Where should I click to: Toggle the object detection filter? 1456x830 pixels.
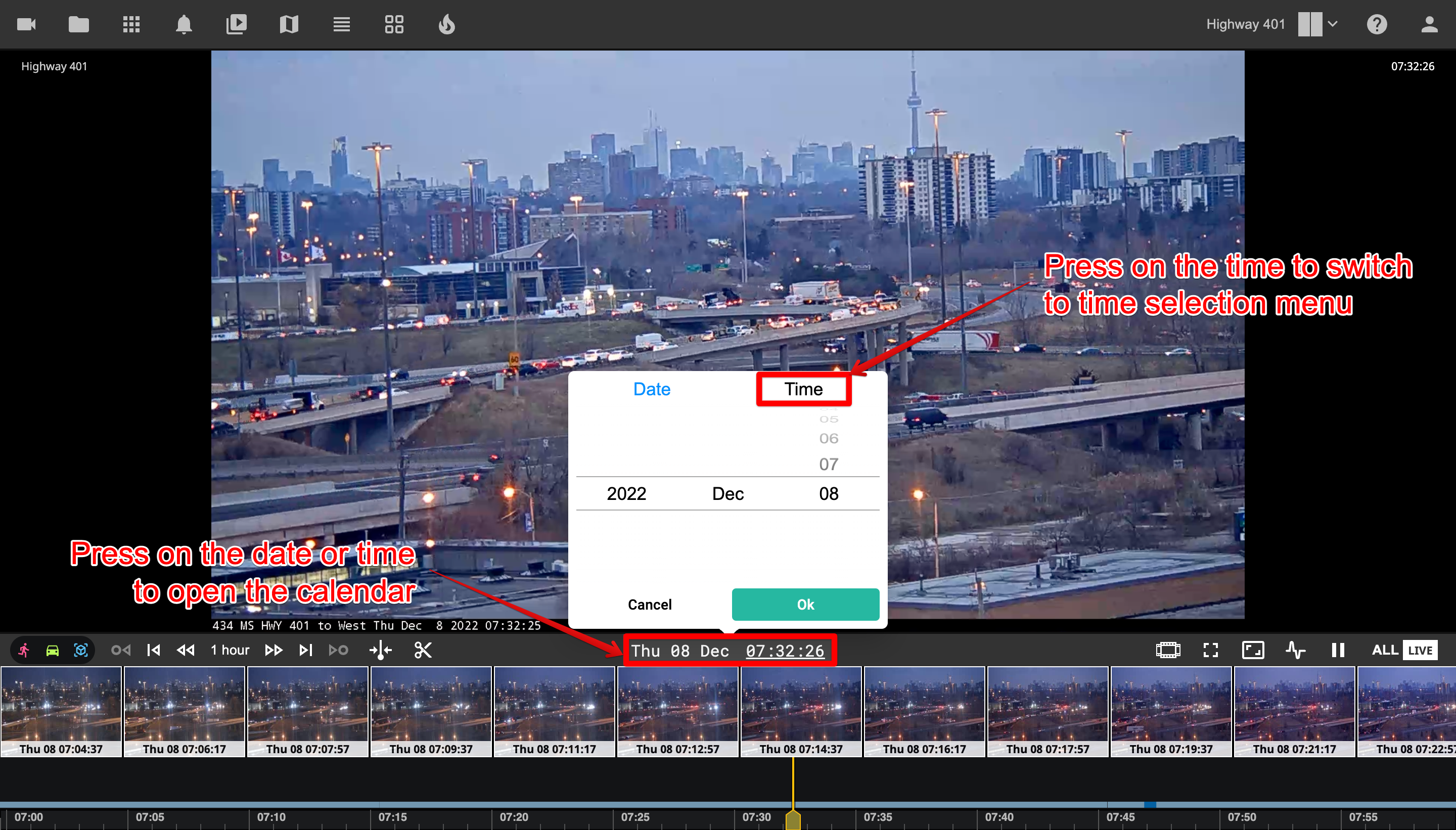81,650
